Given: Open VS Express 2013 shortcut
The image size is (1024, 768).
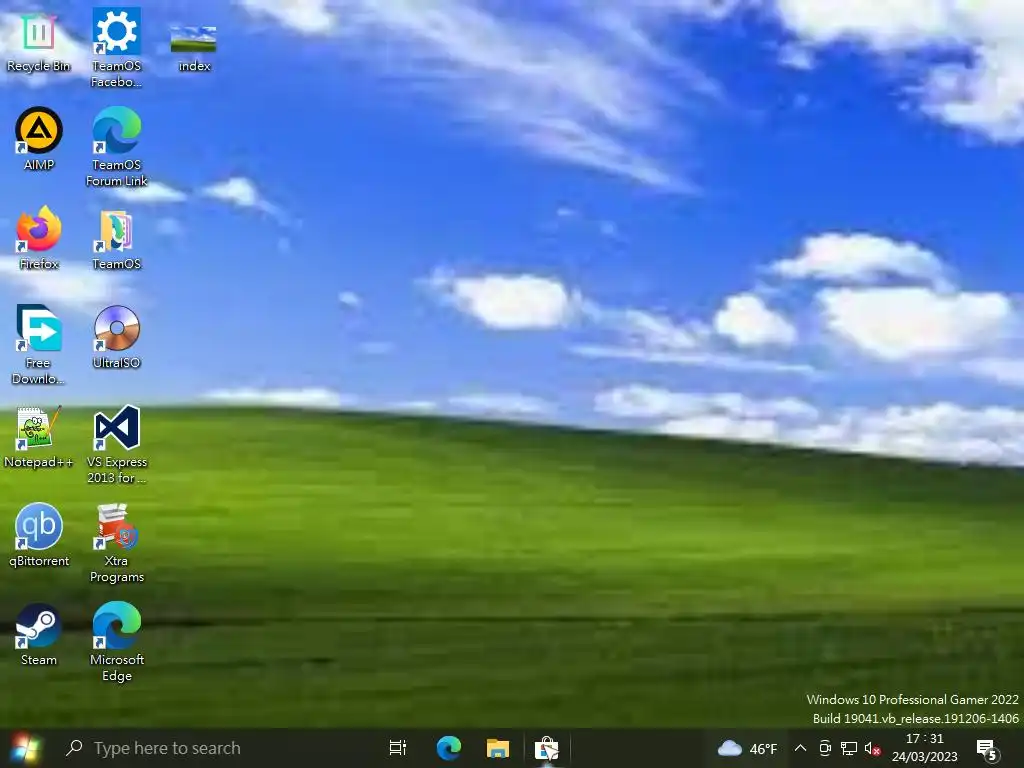Looking at the screenshot, I should [116, 444].
